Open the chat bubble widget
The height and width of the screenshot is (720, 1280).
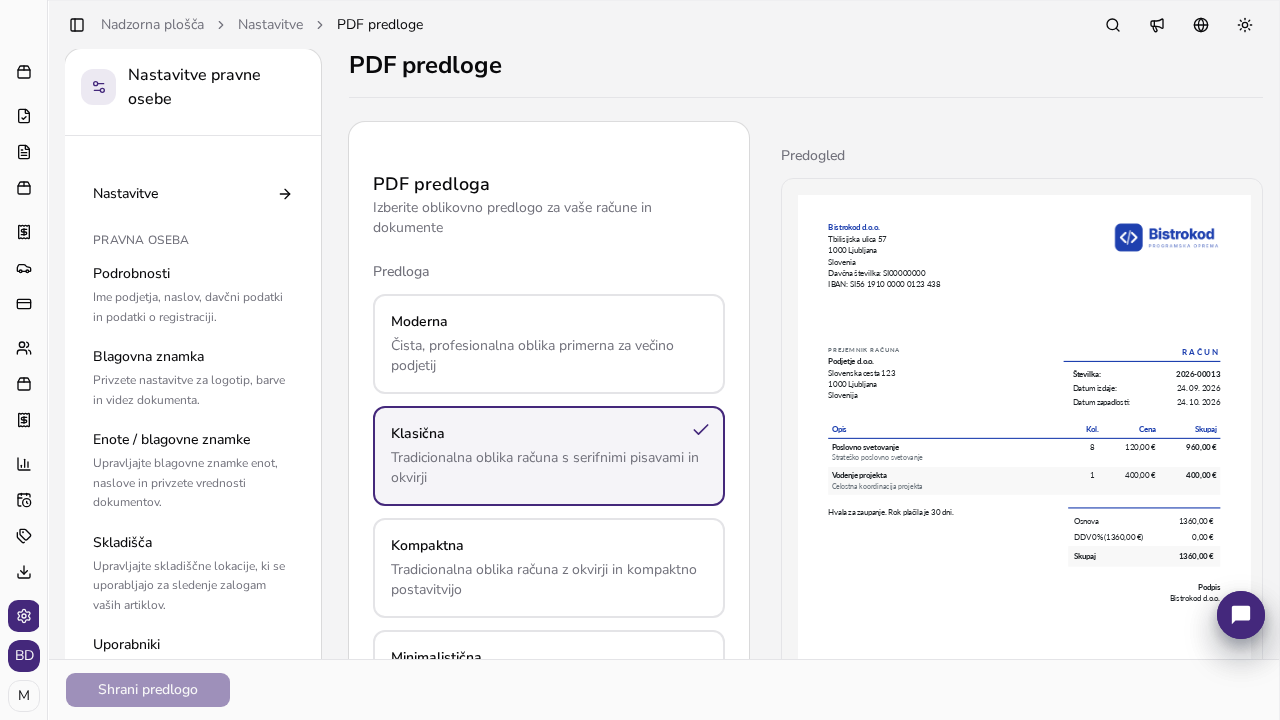pos(1241,615)
